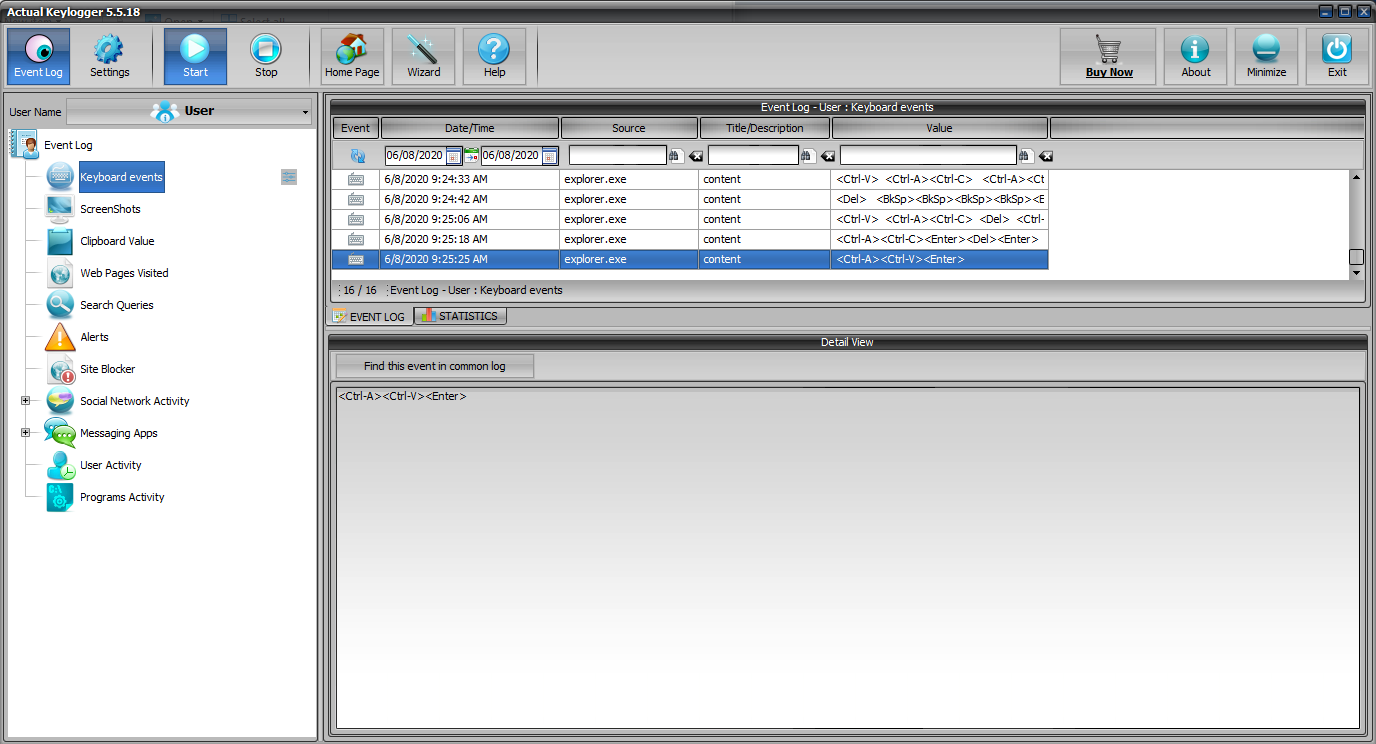Click the end date filter field
This screenshot has height=744, width=1376.
511,155
